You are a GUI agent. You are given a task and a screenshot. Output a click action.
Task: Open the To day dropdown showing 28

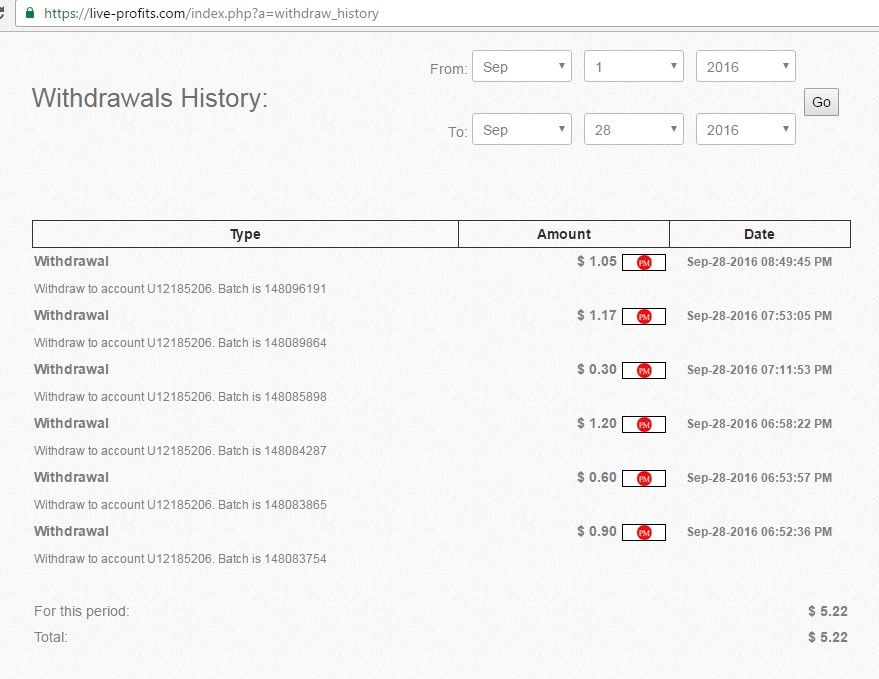pos(633,129)
